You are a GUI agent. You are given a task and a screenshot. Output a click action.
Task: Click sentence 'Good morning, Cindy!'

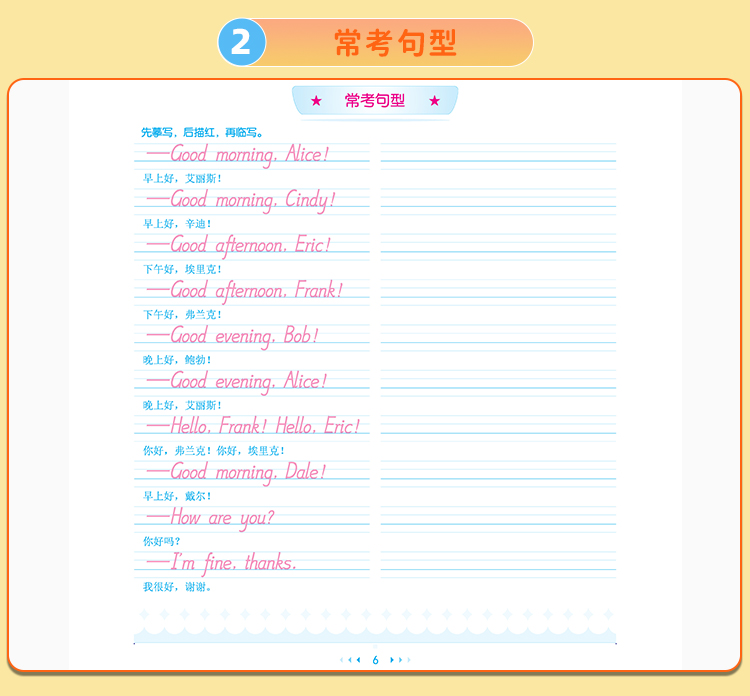click(x=241, y=200)
